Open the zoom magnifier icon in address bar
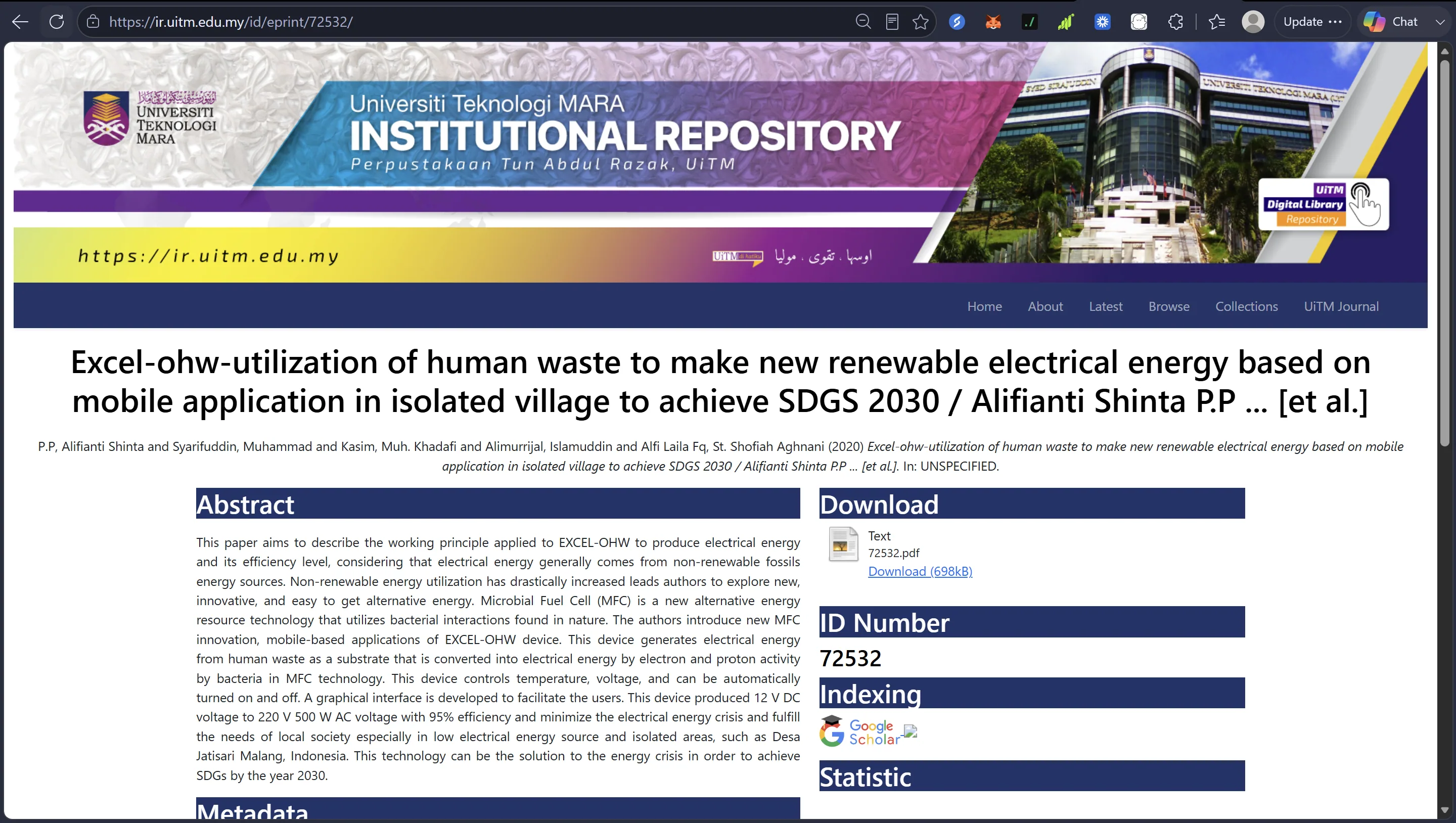This screenshot has height=823, width=1456. point(862,22)
